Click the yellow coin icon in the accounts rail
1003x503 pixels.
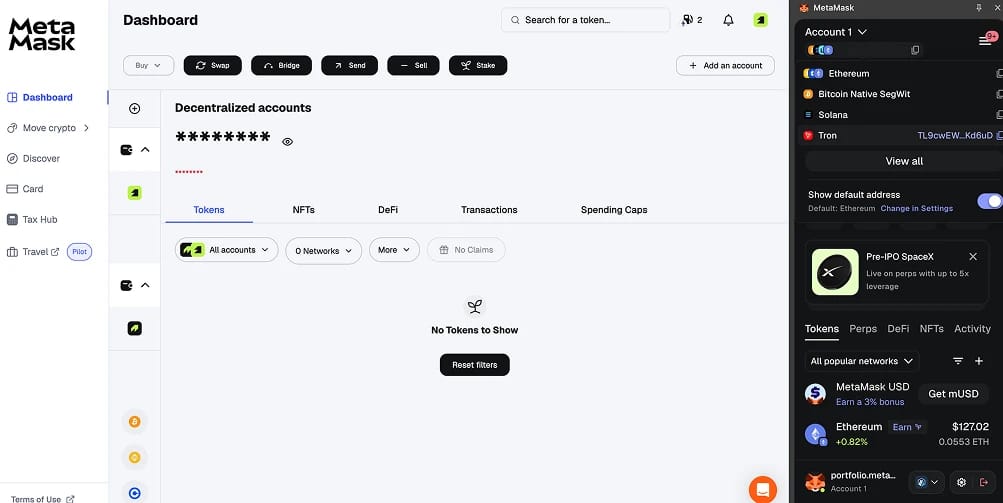click(134, 458)
